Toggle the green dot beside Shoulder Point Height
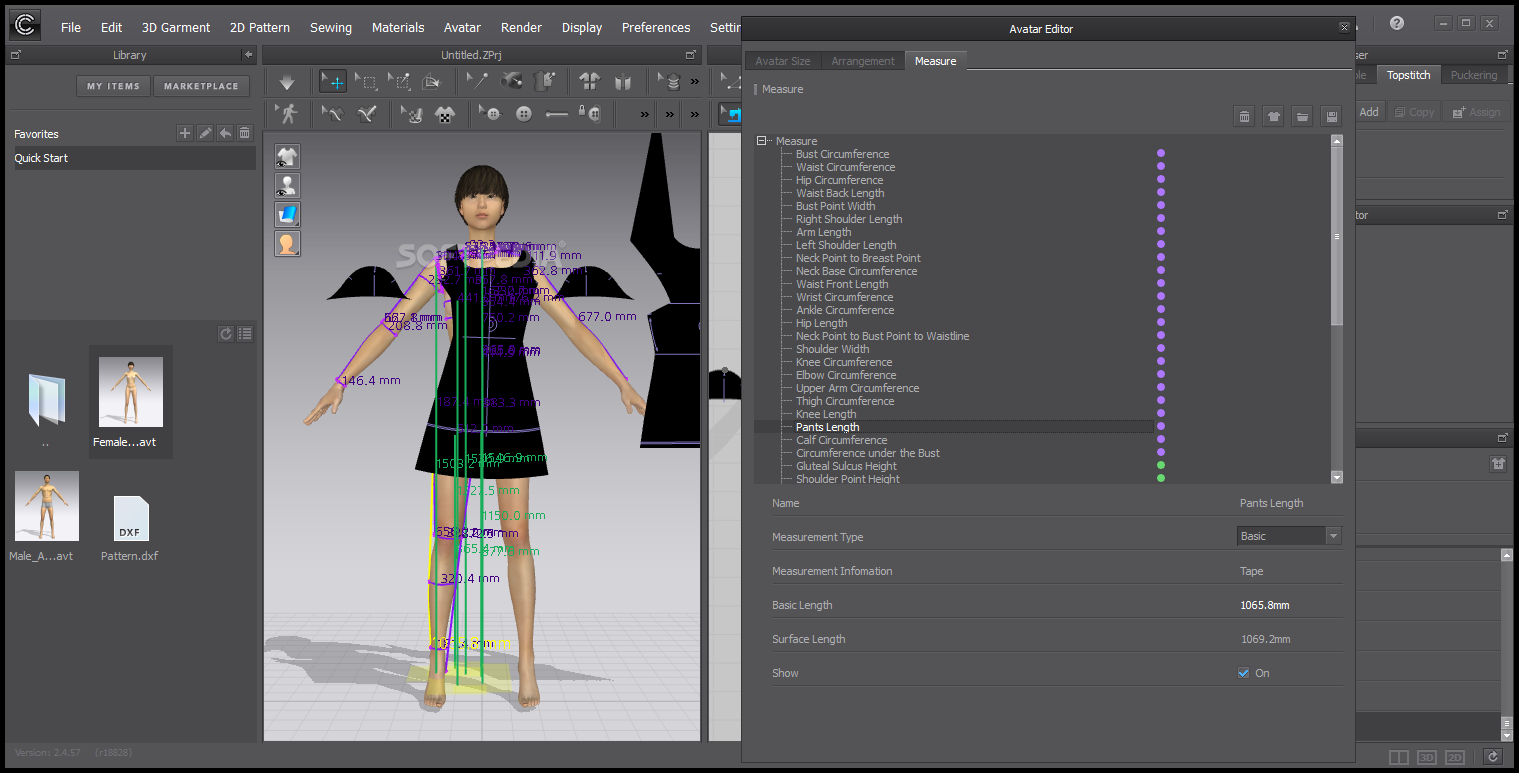 pyautogui.click(x=1161, y=479)
